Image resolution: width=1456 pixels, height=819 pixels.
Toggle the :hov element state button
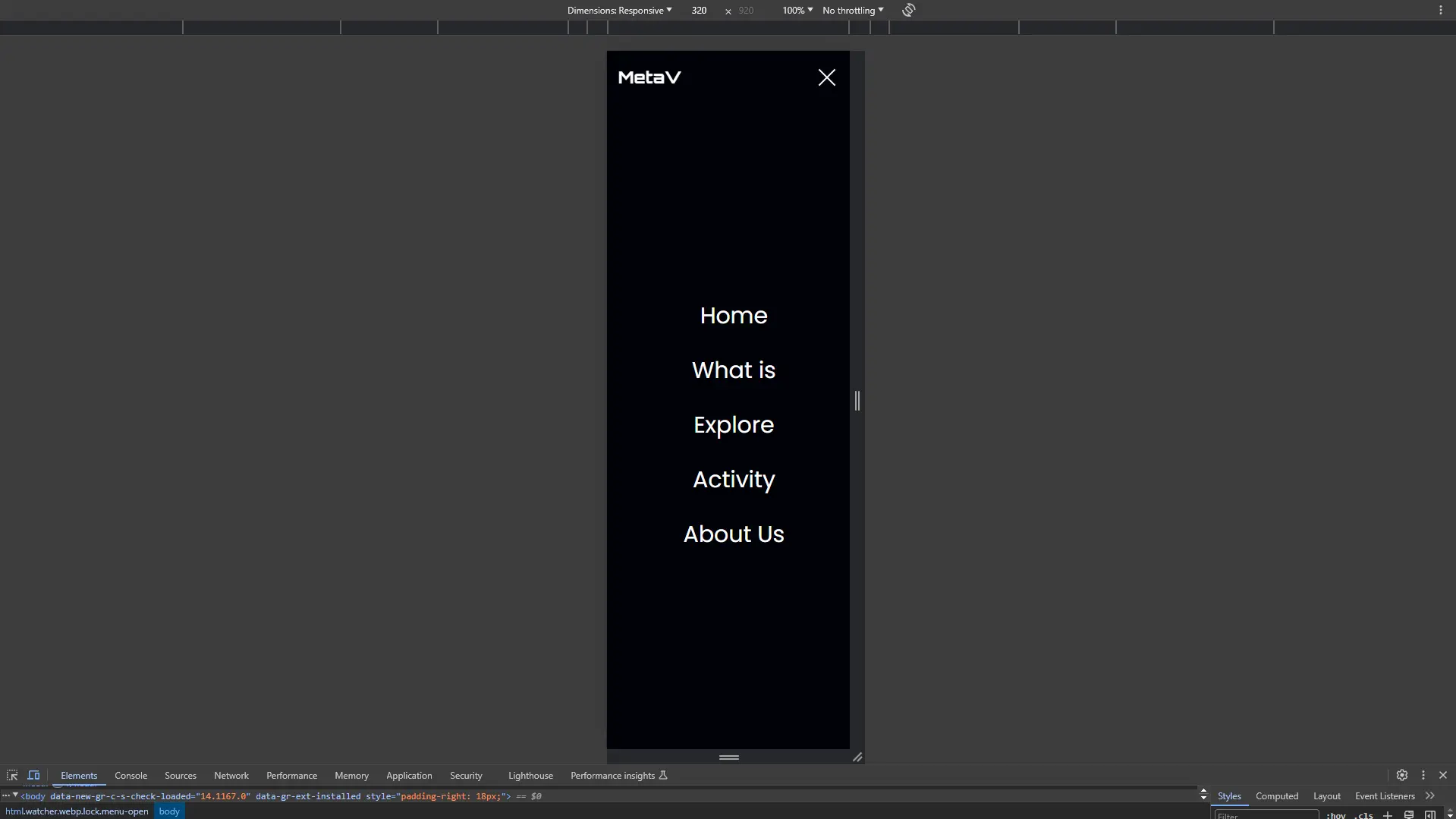[x=1335, y=815]
